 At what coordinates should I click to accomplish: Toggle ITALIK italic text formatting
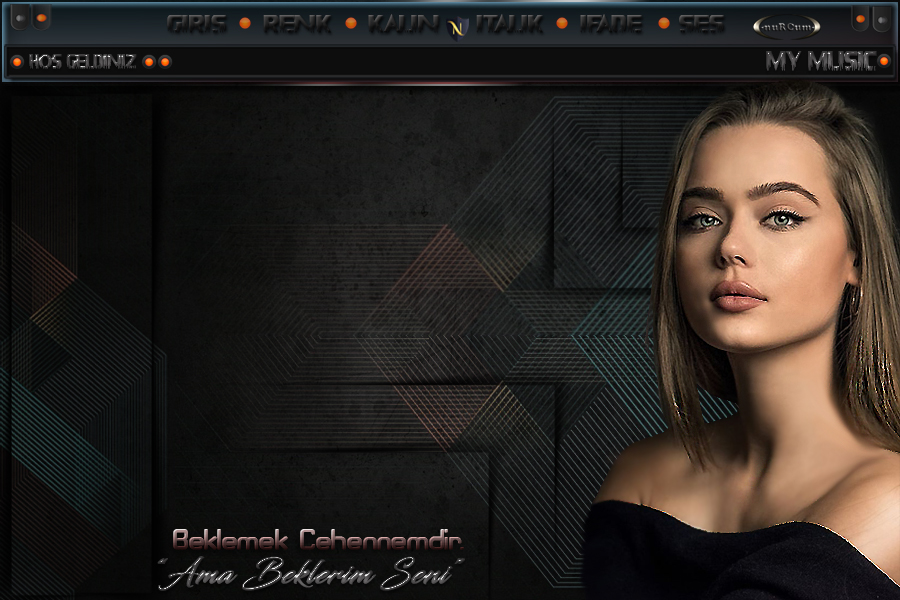click(x=509, y=25)
